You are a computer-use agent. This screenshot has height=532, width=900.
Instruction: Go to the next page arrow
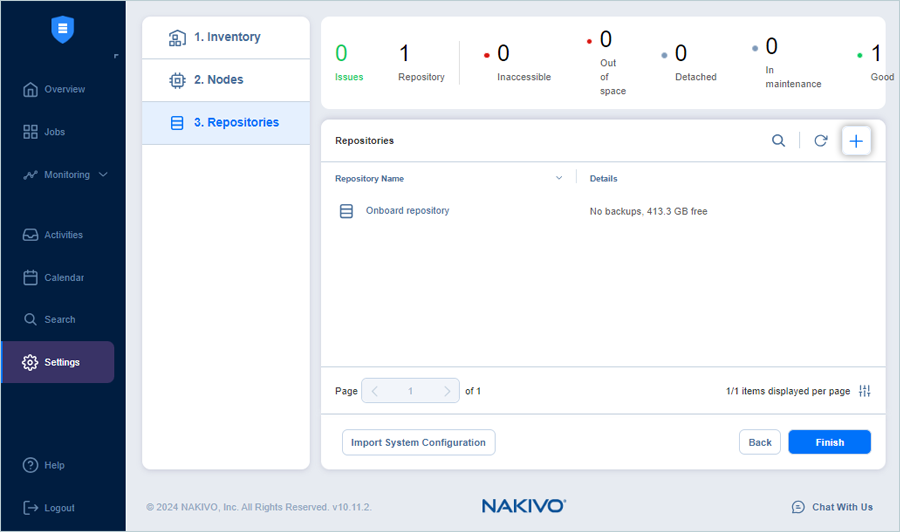[447, 391]
